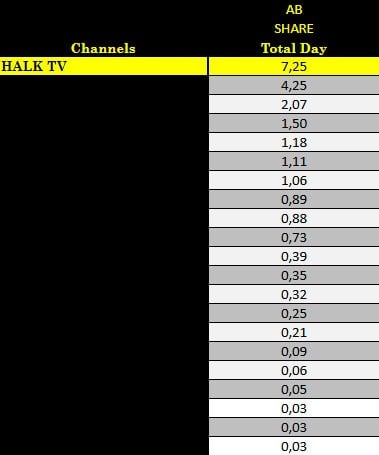
Task: Select the cell showing 7,25
Action: (294, 66)
